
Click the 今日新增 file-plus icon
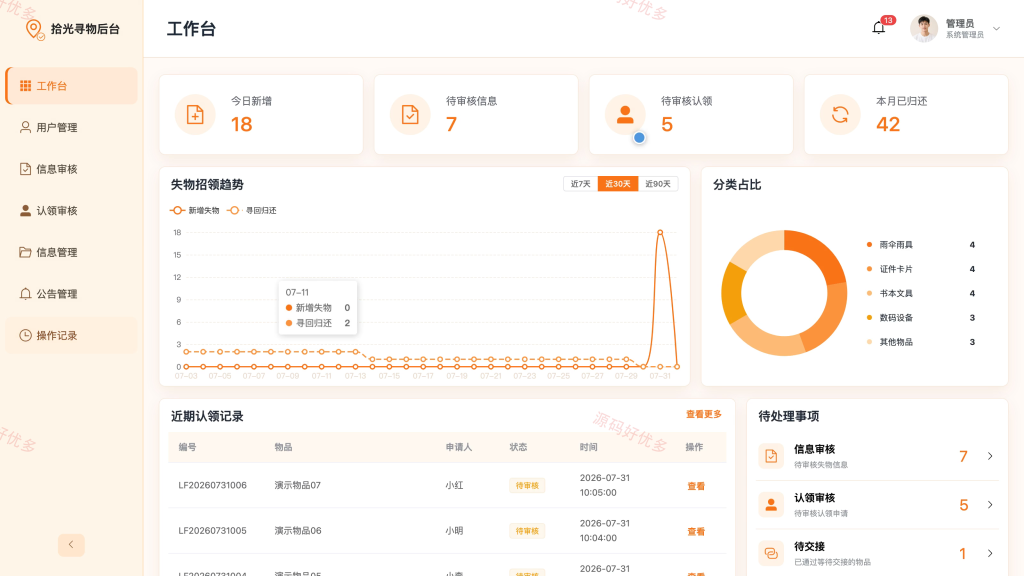click(195, 114)
